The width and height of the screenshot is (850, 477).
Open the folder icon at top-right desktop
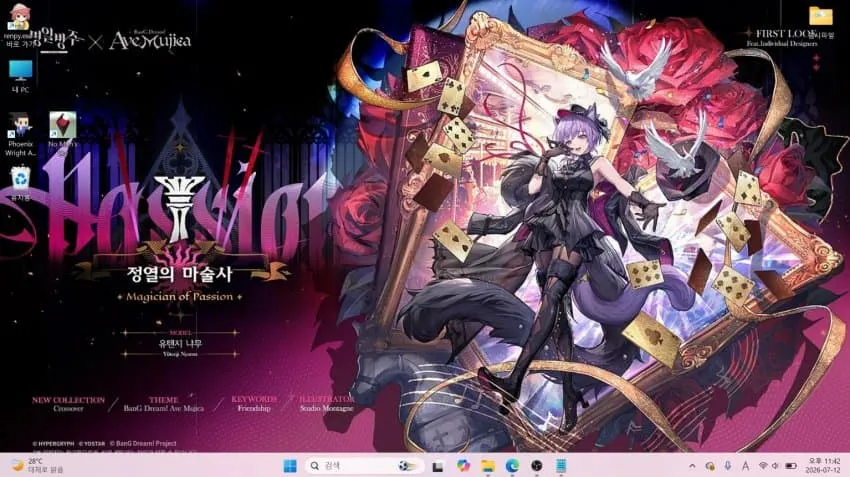tap(821, 22)
